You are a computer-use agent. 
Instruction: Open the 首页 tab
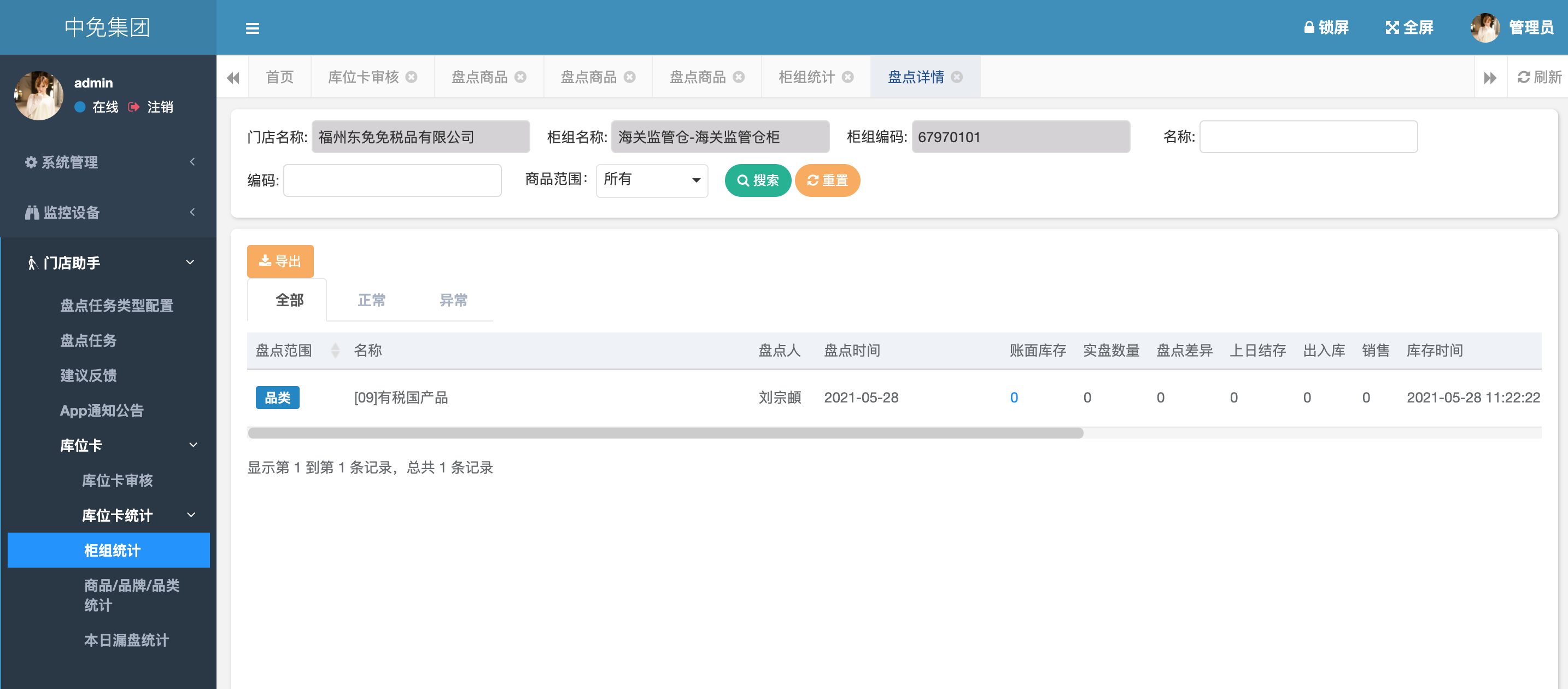[279, 77]
